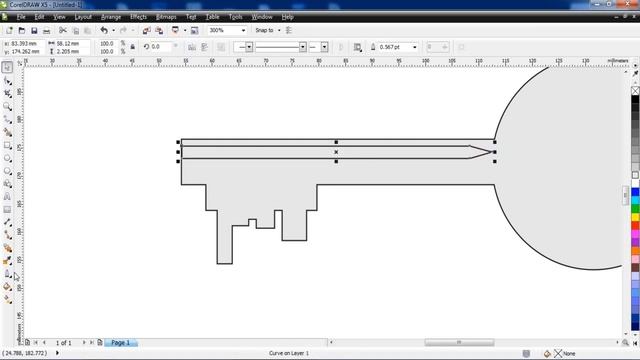Open the Arrange menu
This screenshot has width=640, height=360.
tap(111, 17)
